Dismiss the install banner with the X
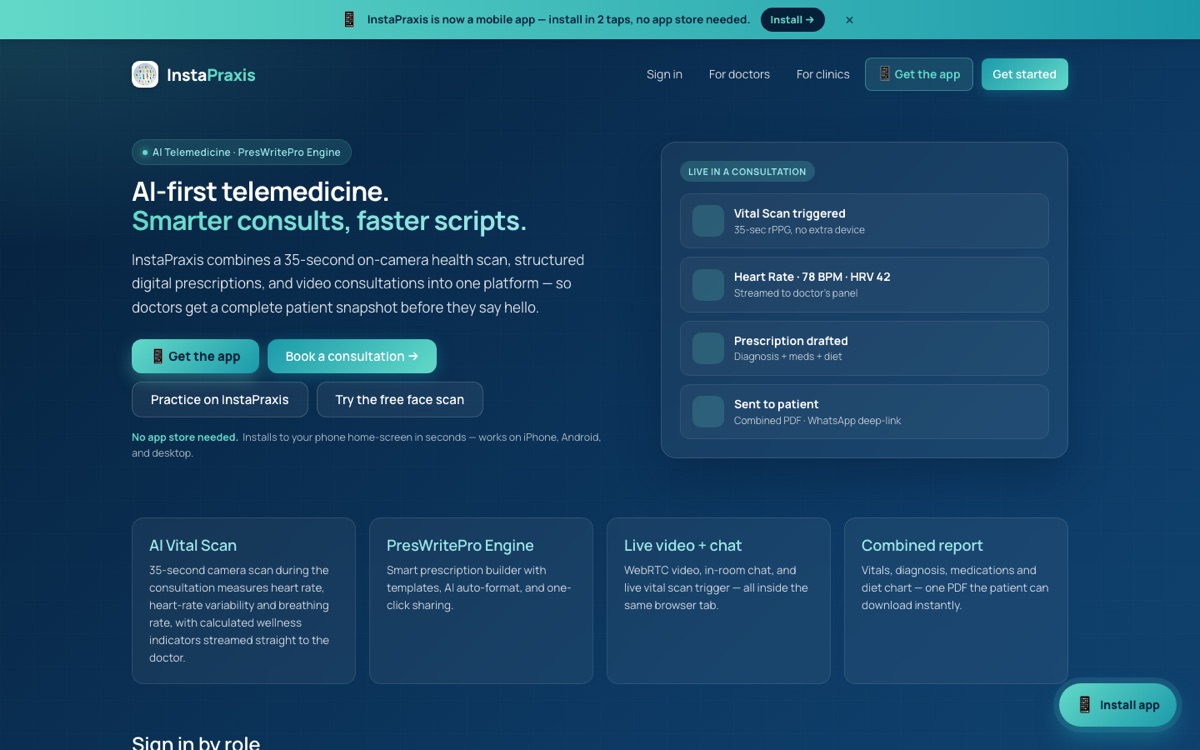1200x750 pixels. (849, 20)
